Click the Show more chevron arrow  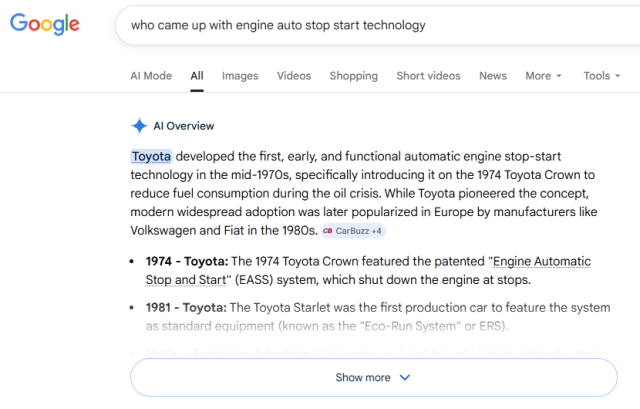[405, 377]
